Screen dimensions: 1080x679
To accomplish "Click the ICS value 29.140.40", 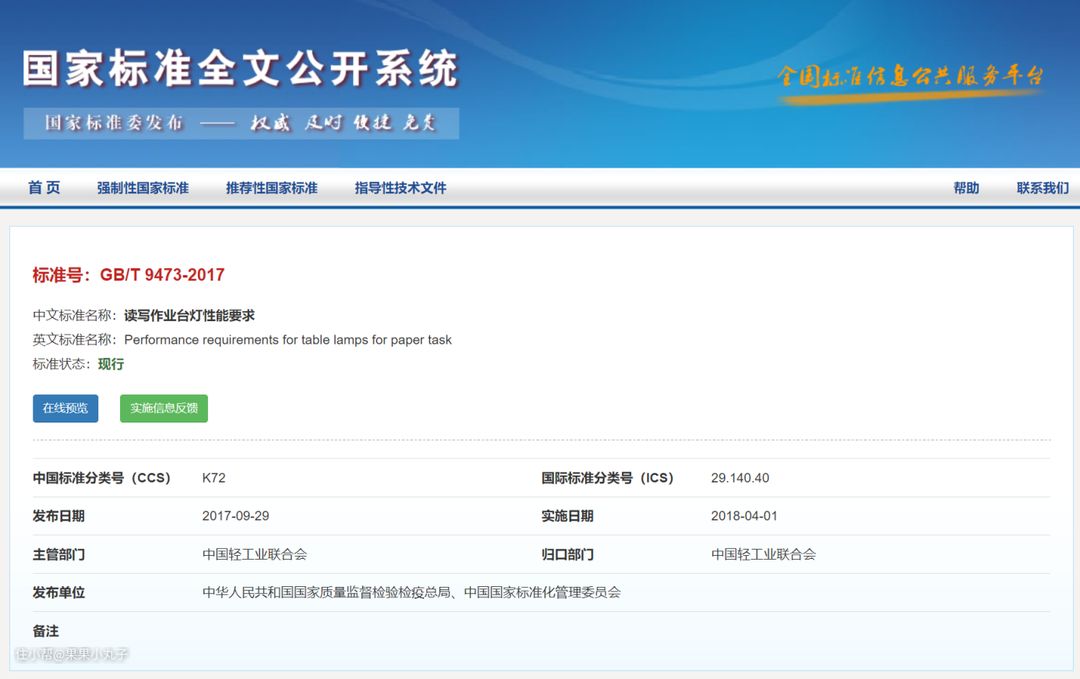I will (740, 478).
